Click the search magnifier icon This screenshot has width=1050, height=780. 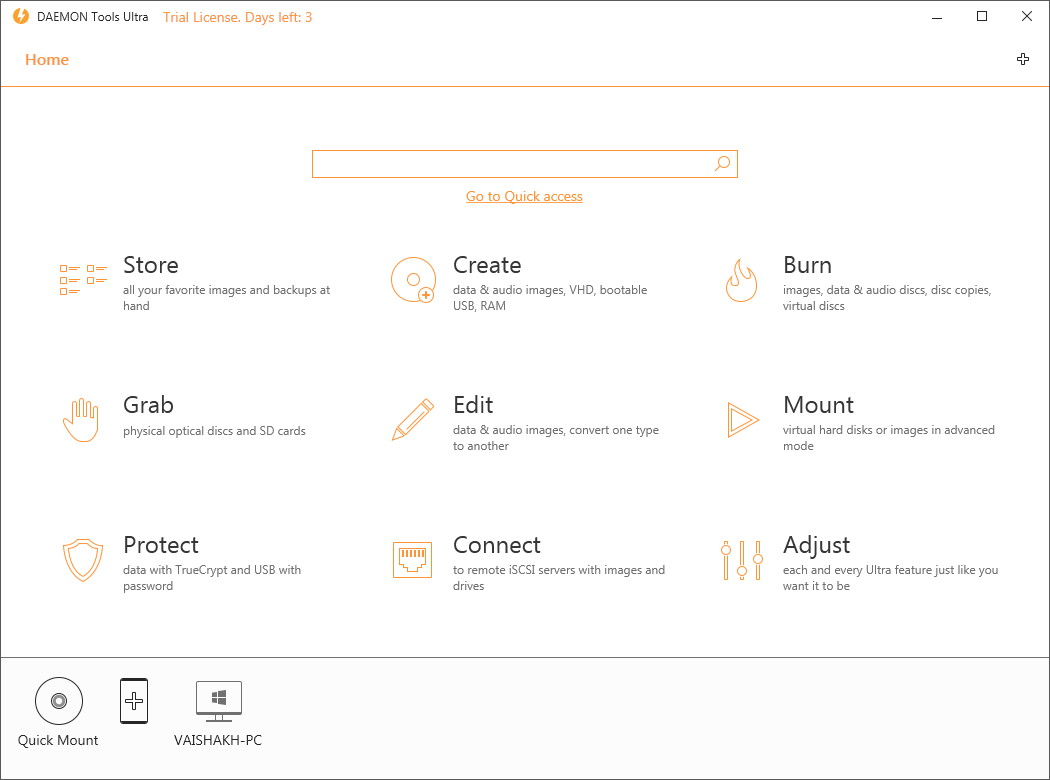click(x=722, y=163)
